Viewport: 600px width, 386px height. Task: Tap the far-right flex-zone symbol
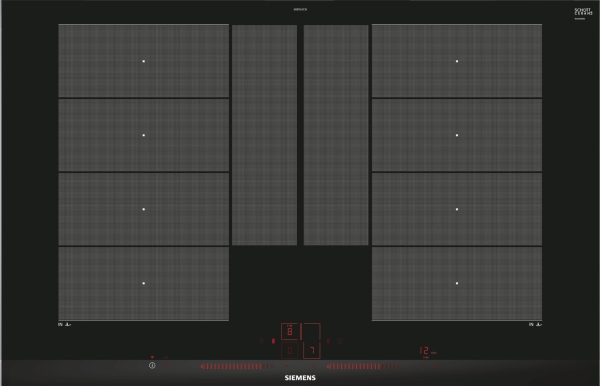(x=340, y=341)
